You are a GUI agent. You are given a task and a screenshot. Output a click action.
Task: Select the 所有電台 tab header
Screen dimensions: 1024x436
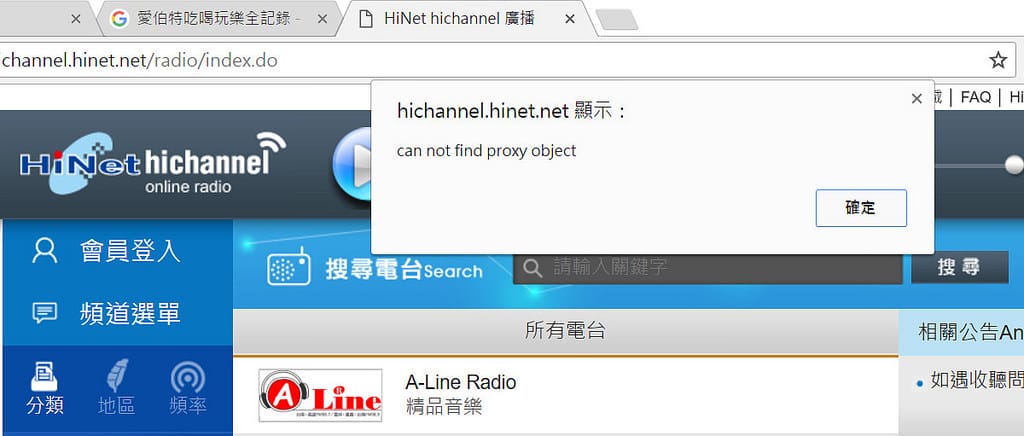[566, 331]
